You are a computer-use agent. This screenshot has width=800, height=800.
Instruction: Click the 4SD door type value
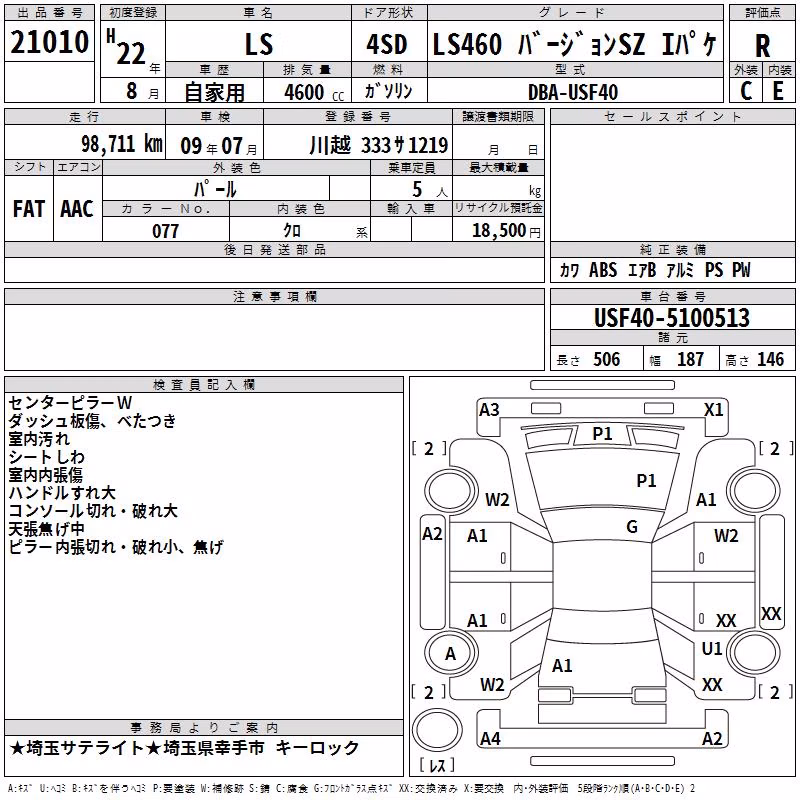click(387, 44)
